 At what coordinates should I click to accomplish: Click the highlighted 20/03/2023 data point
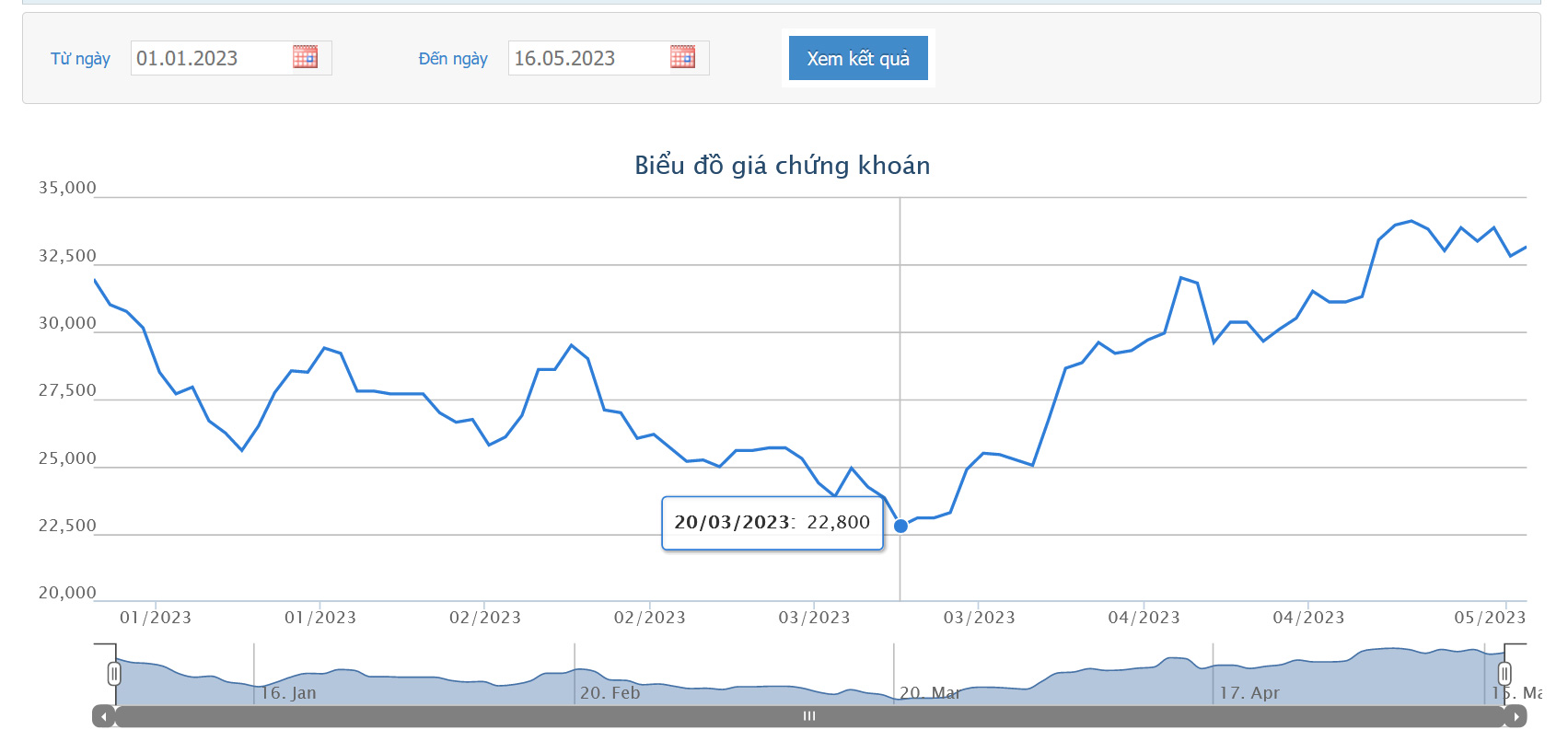click(900, 526)
